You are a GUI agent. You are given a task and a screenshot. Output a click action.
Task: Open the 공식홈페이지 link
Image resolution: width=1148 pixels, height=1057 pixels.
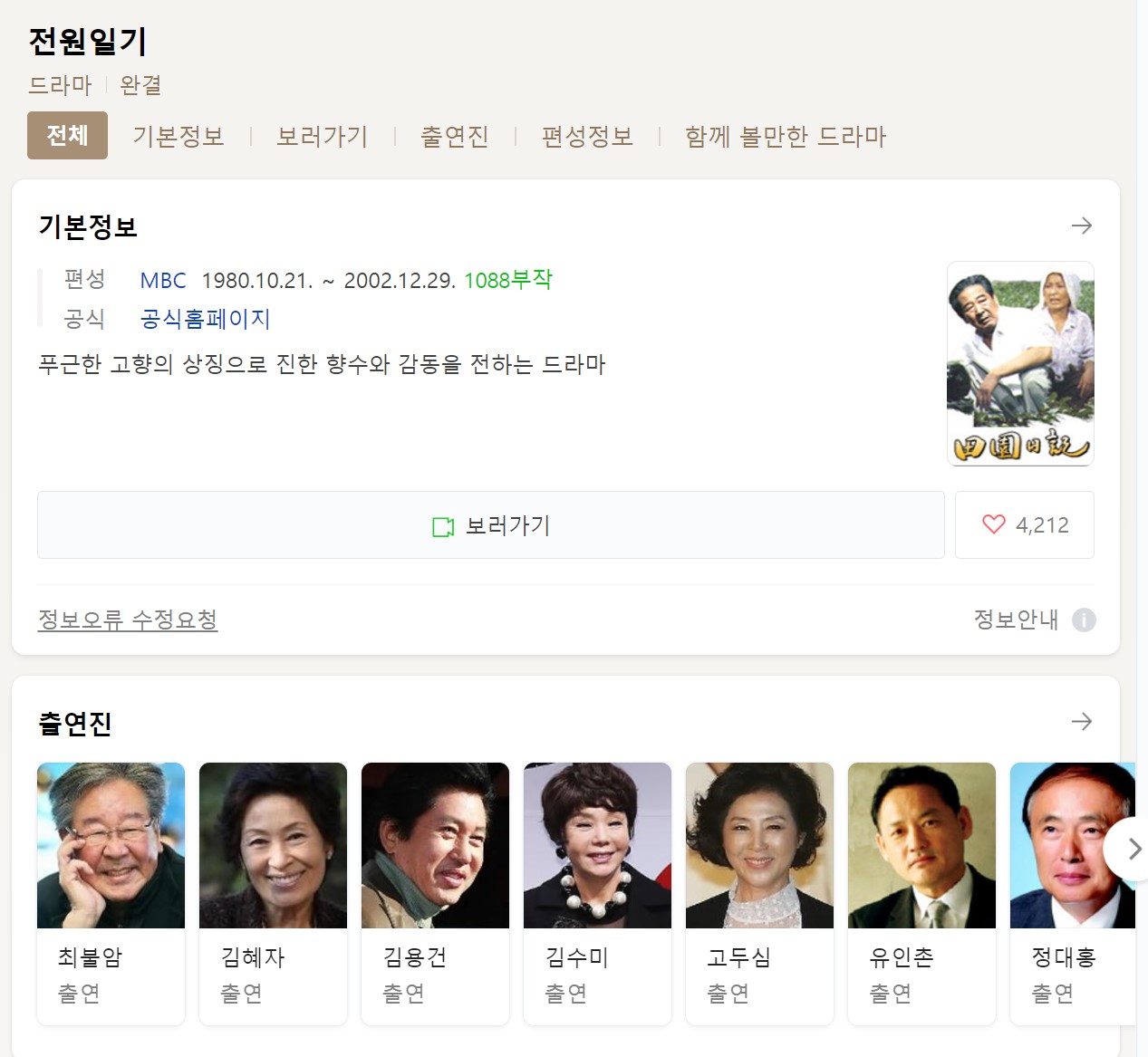click(x=206, y=319)
